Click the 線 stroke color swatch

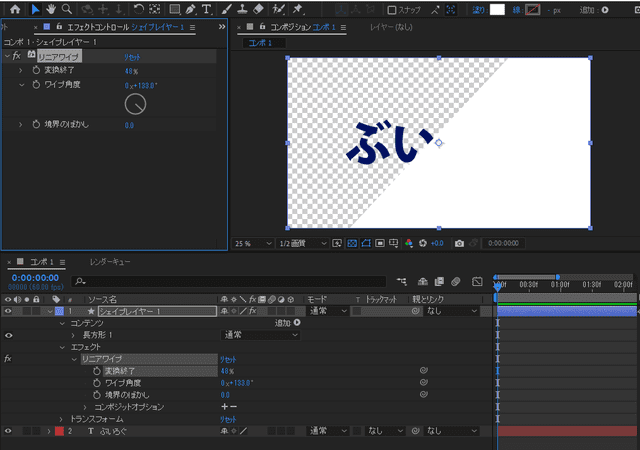[x=533, y=10]
